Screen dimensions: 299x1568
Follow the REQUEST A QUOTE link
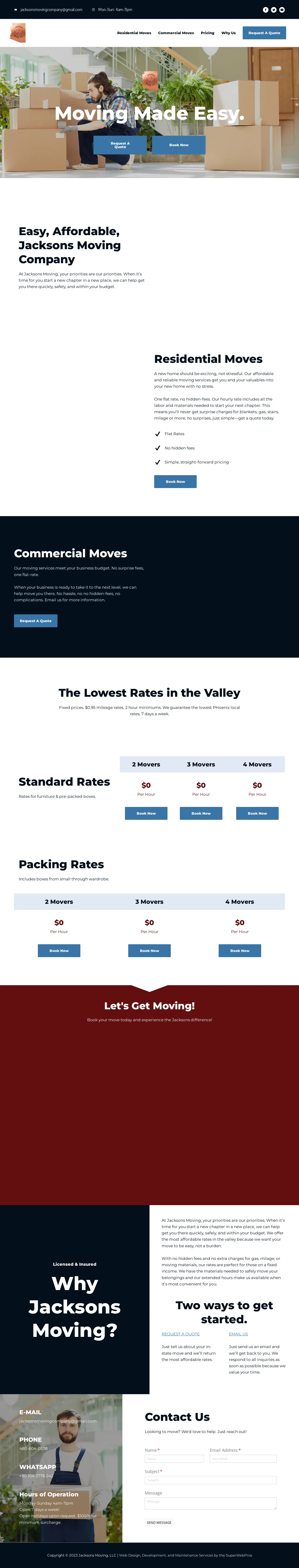[181, 1334]
